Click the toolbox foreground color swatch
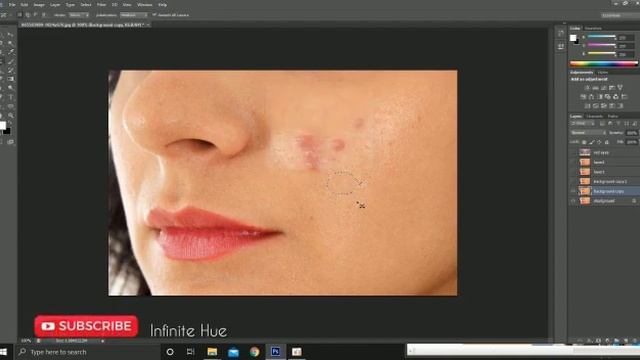 coord(2,126)
